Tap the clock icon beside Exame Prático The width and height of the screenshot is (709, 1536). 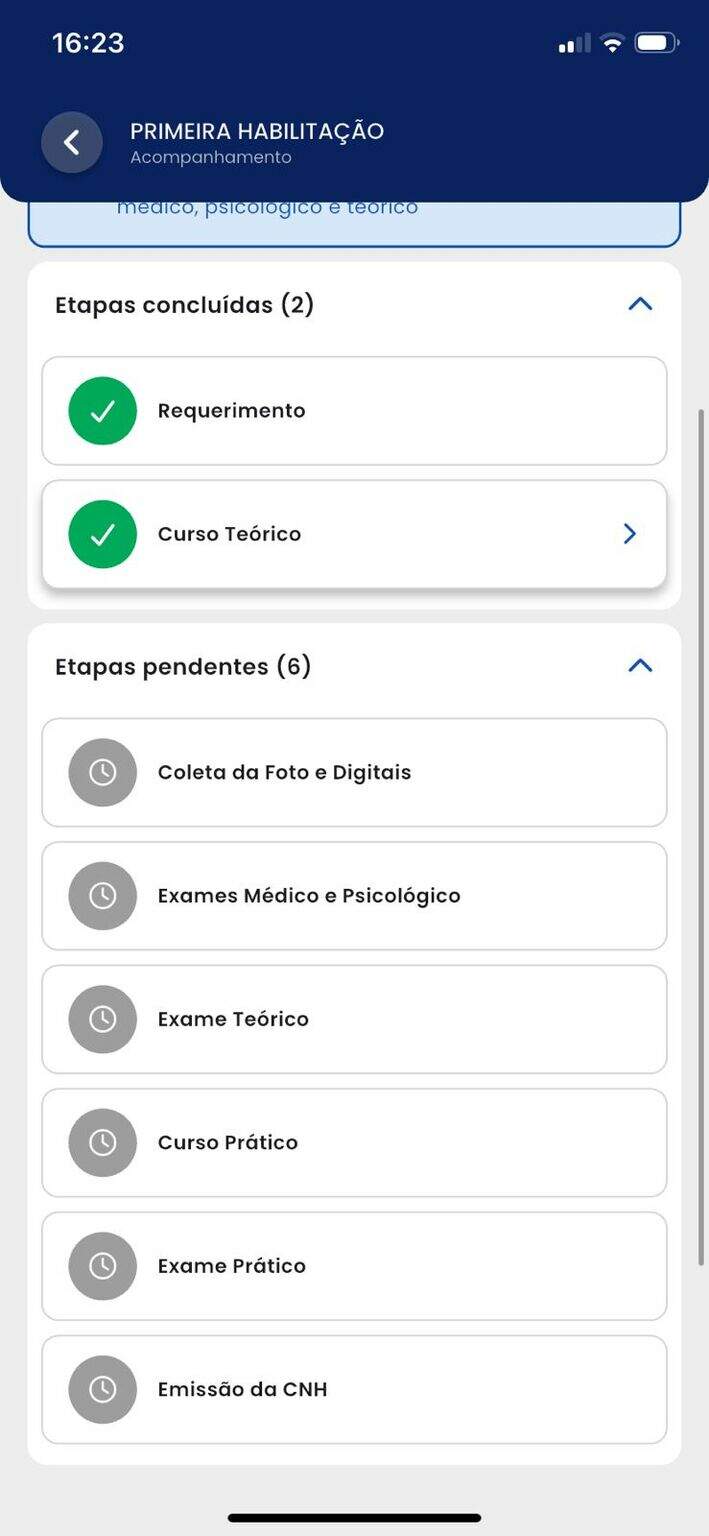point(102,1266)
